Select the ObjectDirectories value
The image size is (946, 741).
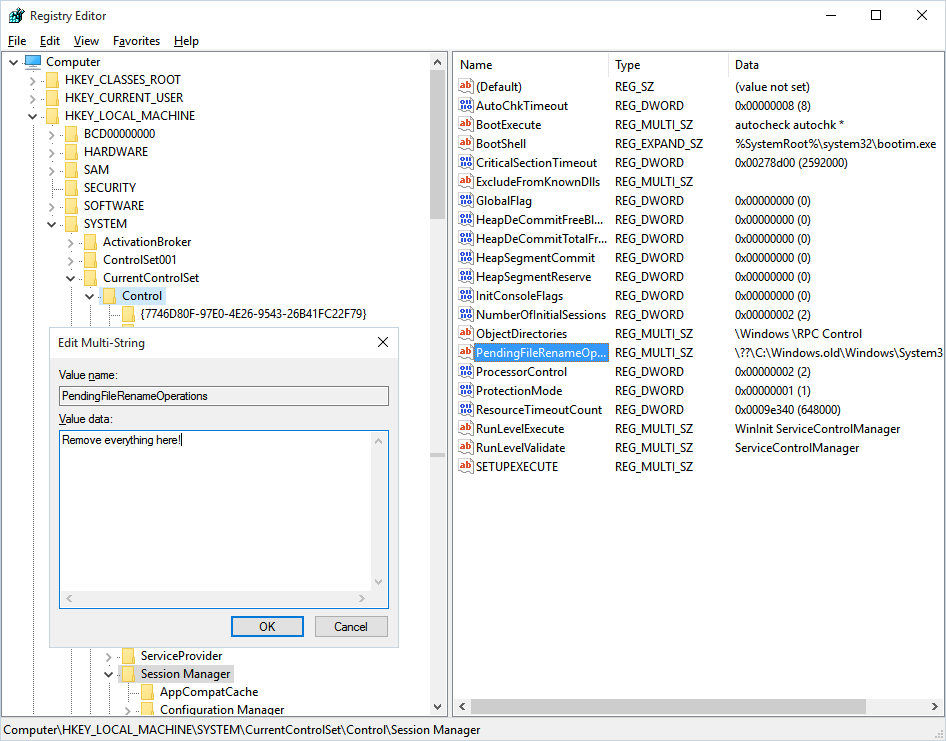point(521,334)
